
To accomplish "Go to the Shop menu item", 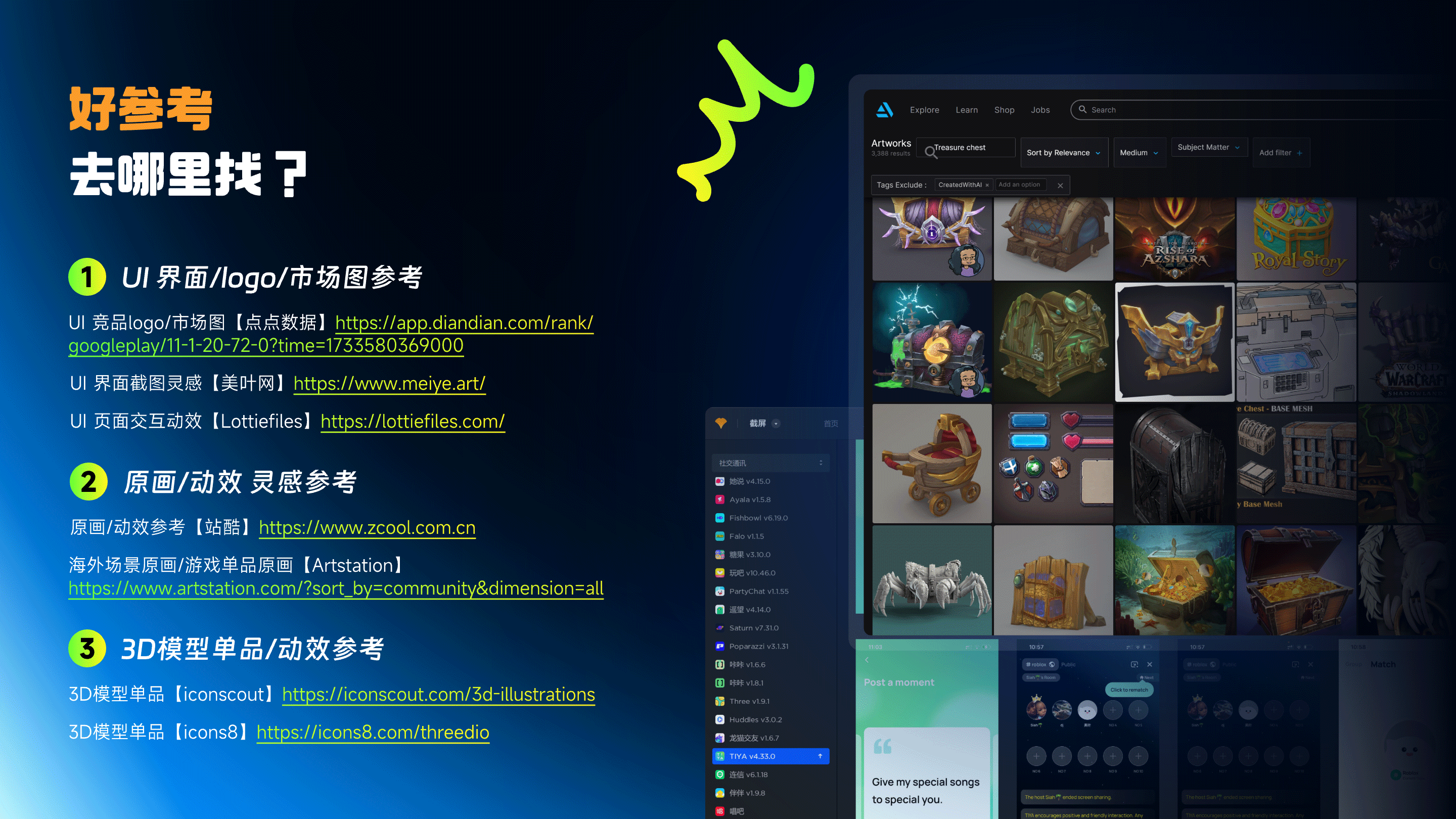I will (x=1004, y=110).
